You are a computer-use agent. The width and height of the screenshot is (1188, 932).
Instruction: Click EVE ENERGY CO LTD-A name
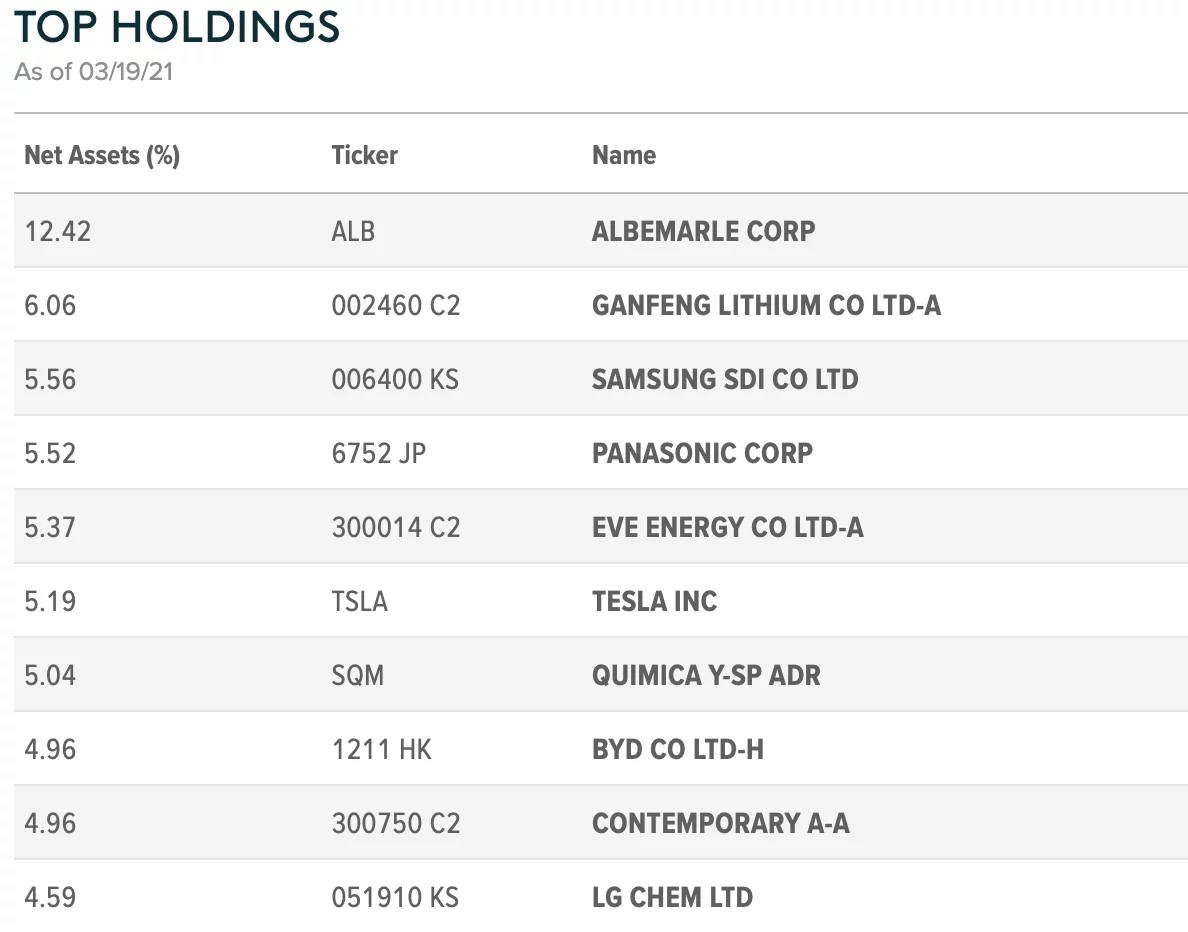[727, 527]
